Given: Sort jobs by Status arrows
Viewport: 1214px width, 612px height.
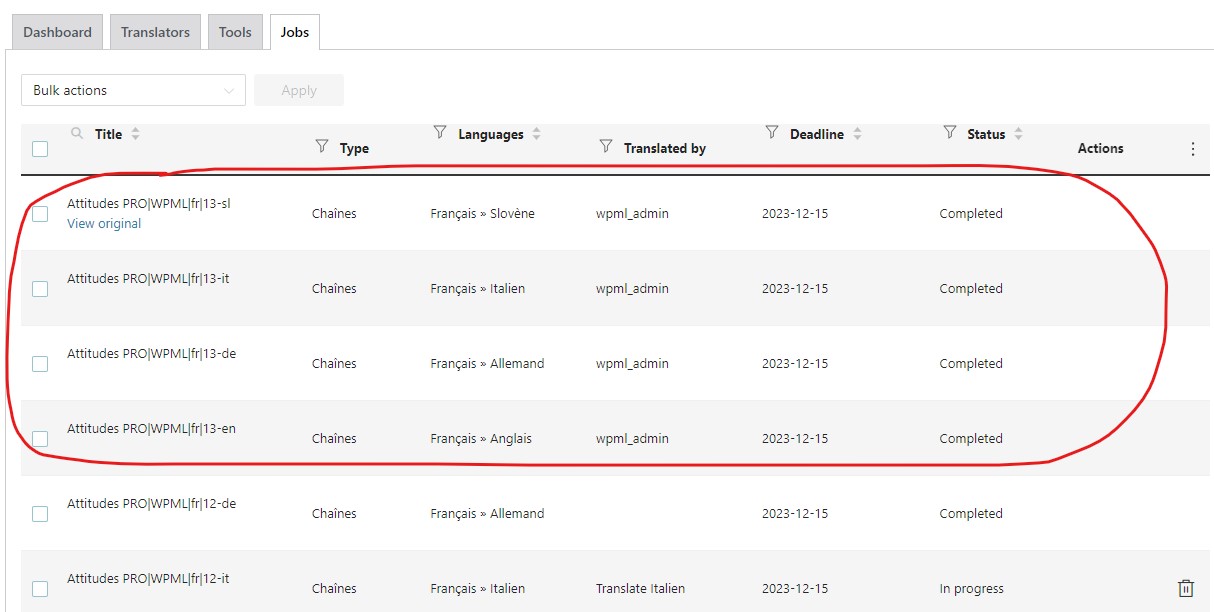Looking at the screenshot, I should pos(1018,134).
